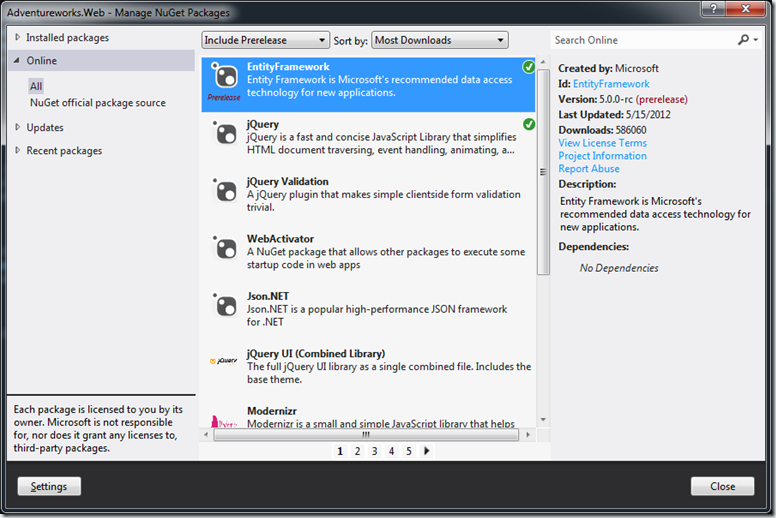The width and height of the screenshot is (776, 518).
Task: Open the Include Prerelease dropdown
Action: (265, 40)
